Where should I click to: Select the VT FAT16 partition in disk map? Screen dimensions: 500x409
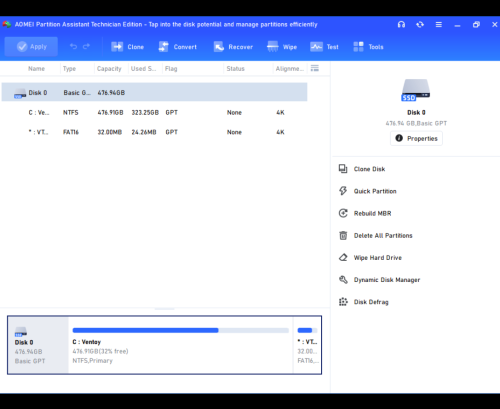(307, 345)
